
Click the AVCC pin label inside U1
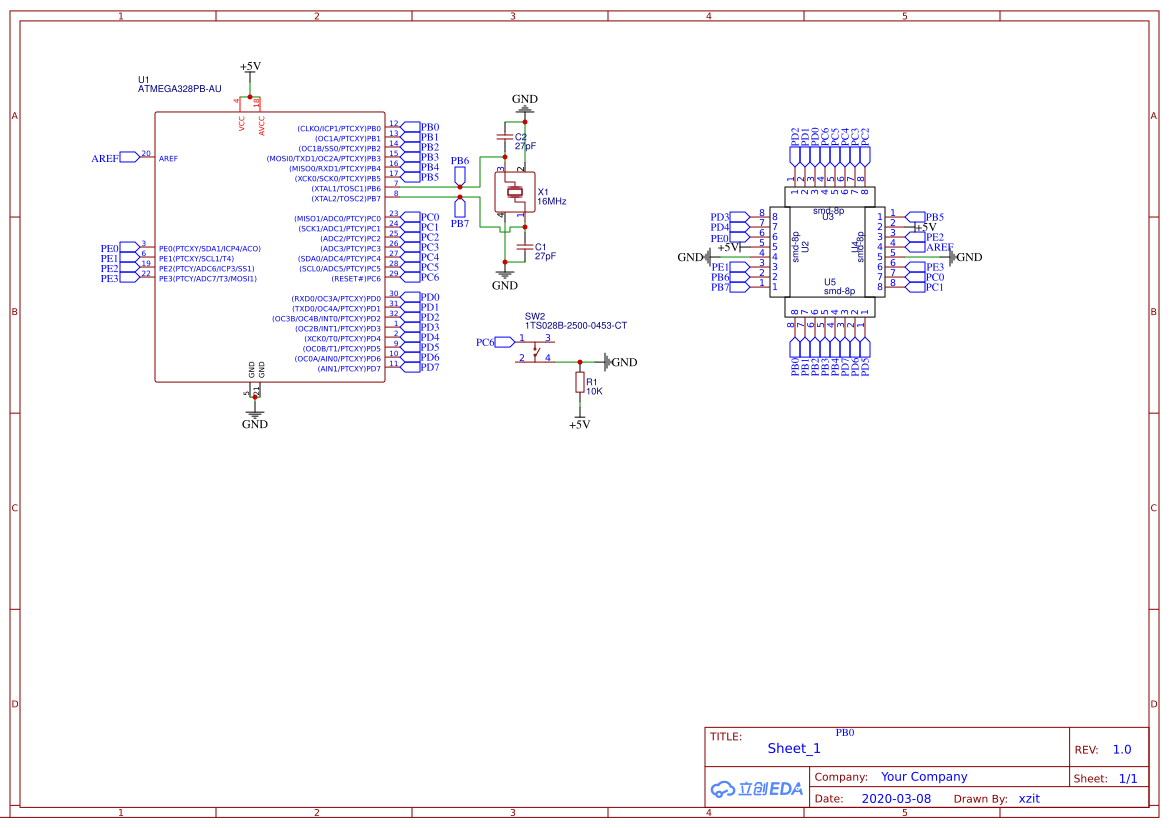coord(262,125)
